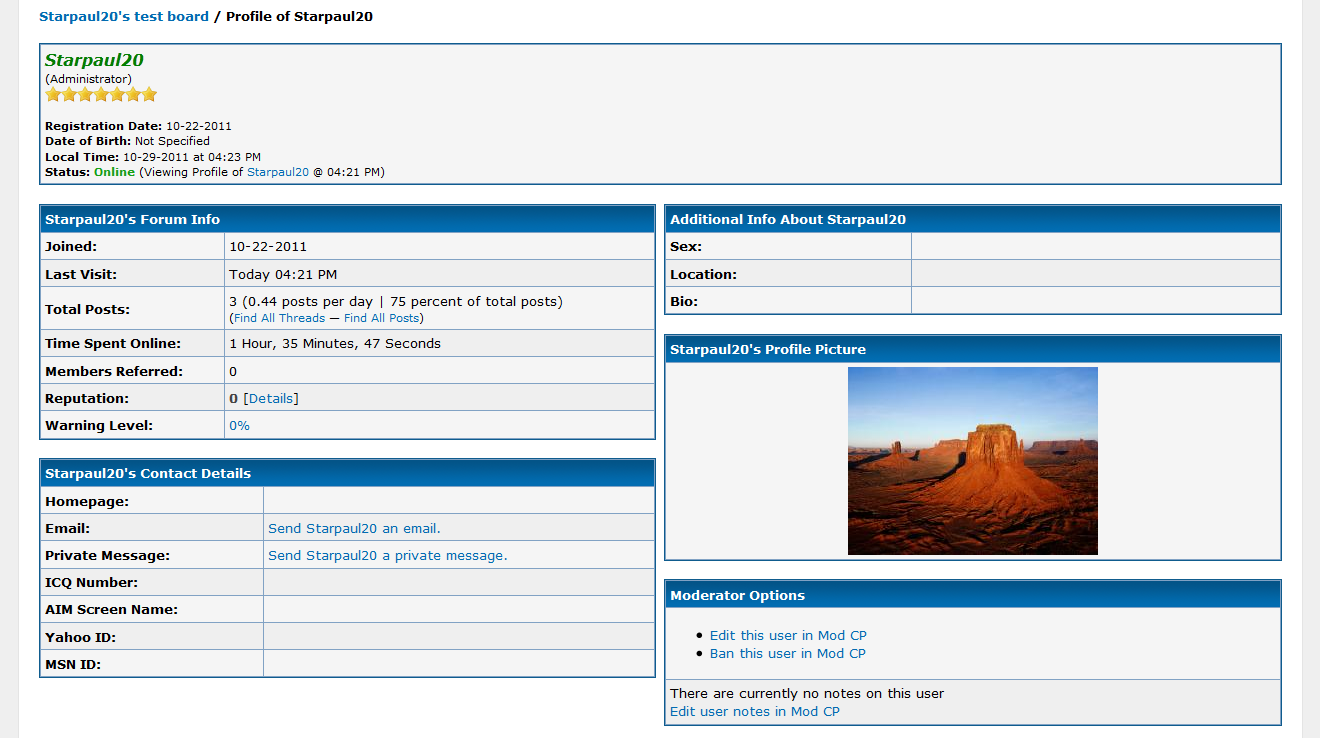Viewport: 1320px width, 738px height.
Task: View reputation Details link
Action: (x=271, y=398)
